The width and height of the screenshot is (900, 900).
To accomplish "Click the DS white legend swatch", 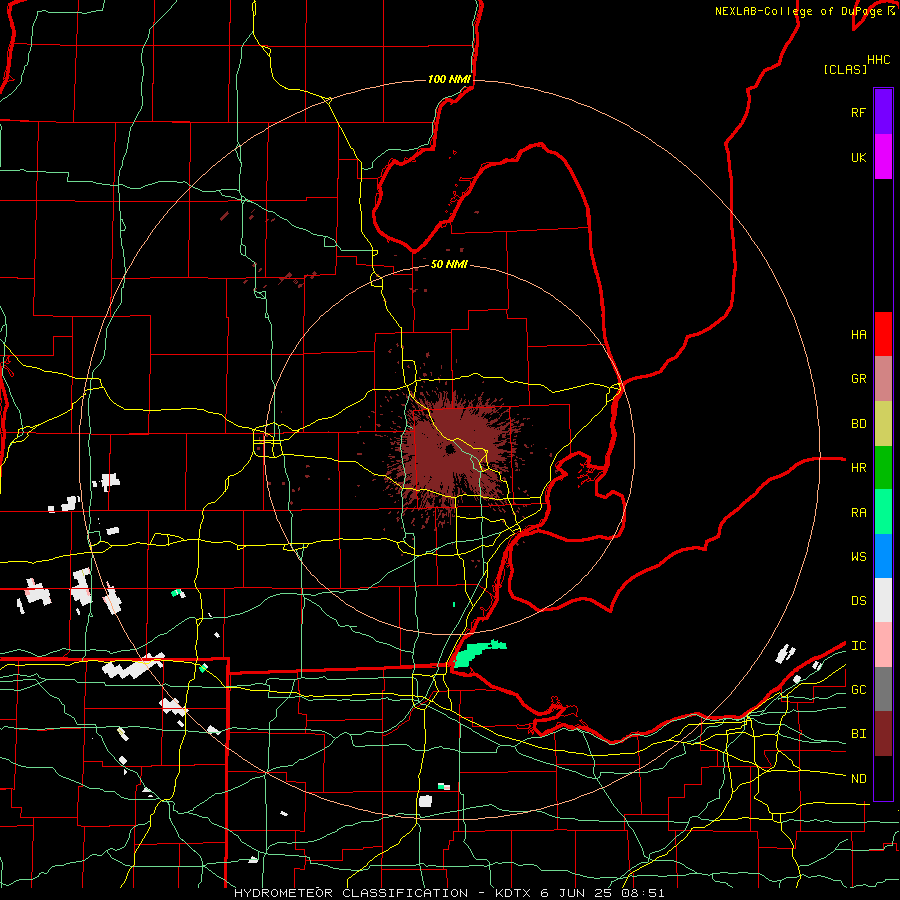I will pos(883,600).
